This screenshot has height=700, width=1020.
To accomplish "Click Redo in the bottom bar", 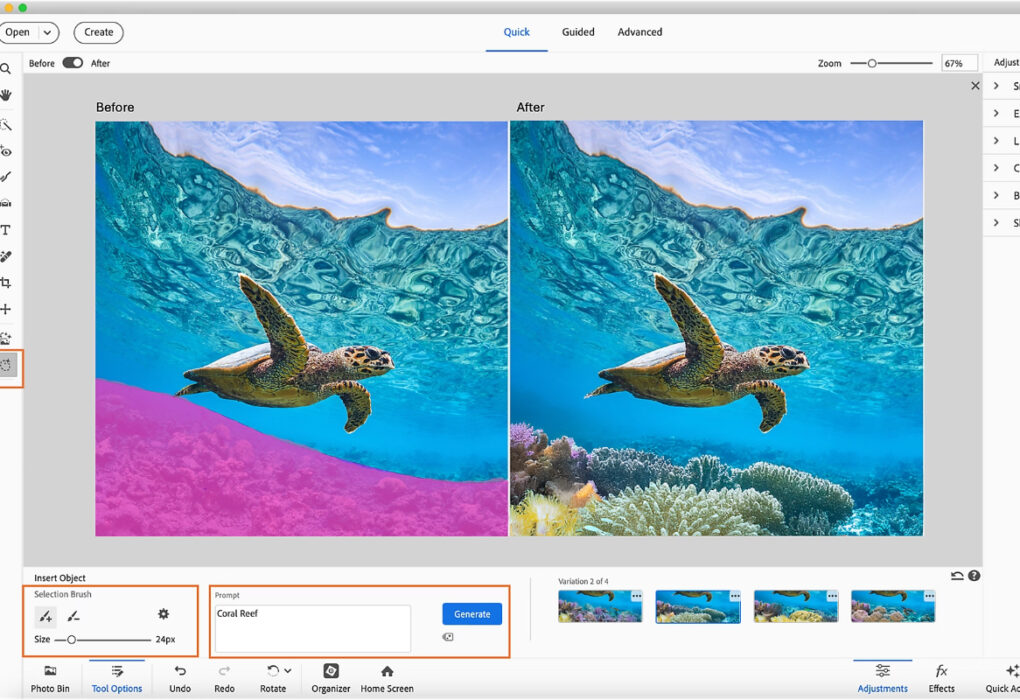I will [224, 679].
